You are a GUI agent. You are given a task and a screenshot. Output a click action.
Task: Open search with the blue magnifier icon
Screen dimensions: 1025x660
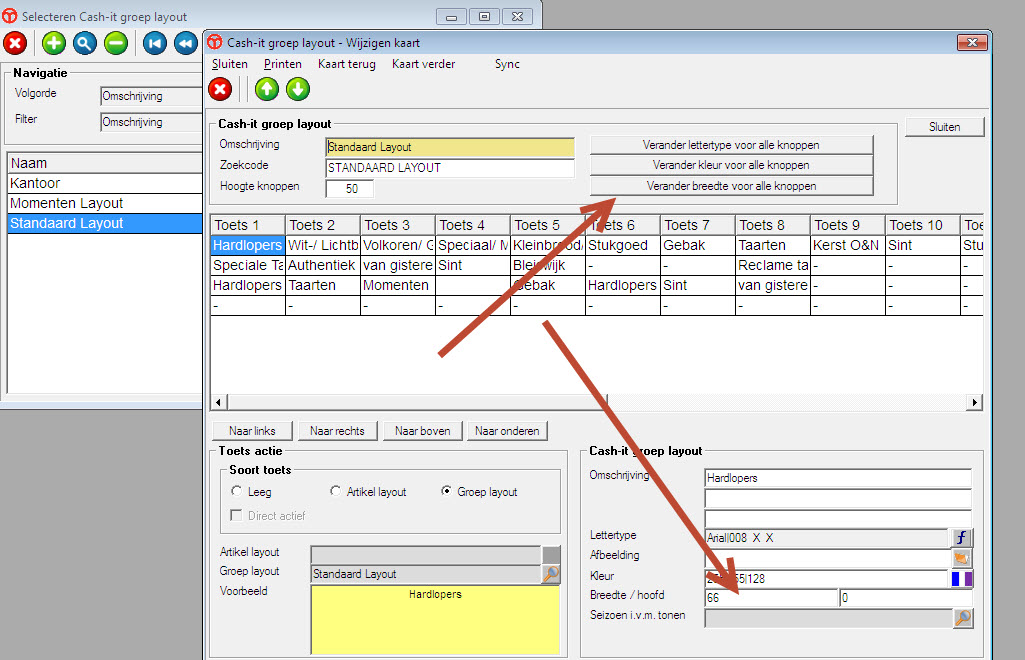click(84, 44)
